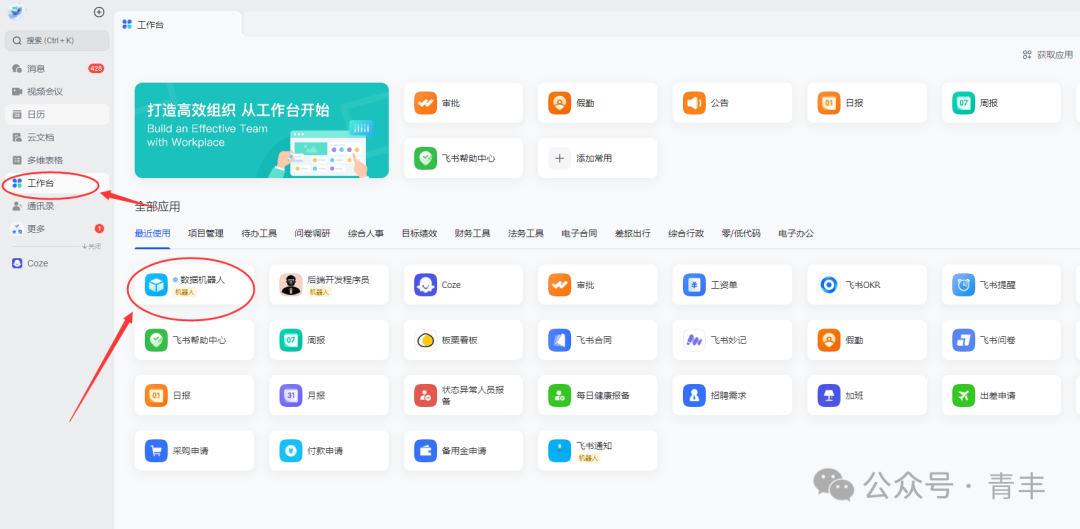Expand 更多 in the sidebar
1080x529 pixels.
pos(57,229)
